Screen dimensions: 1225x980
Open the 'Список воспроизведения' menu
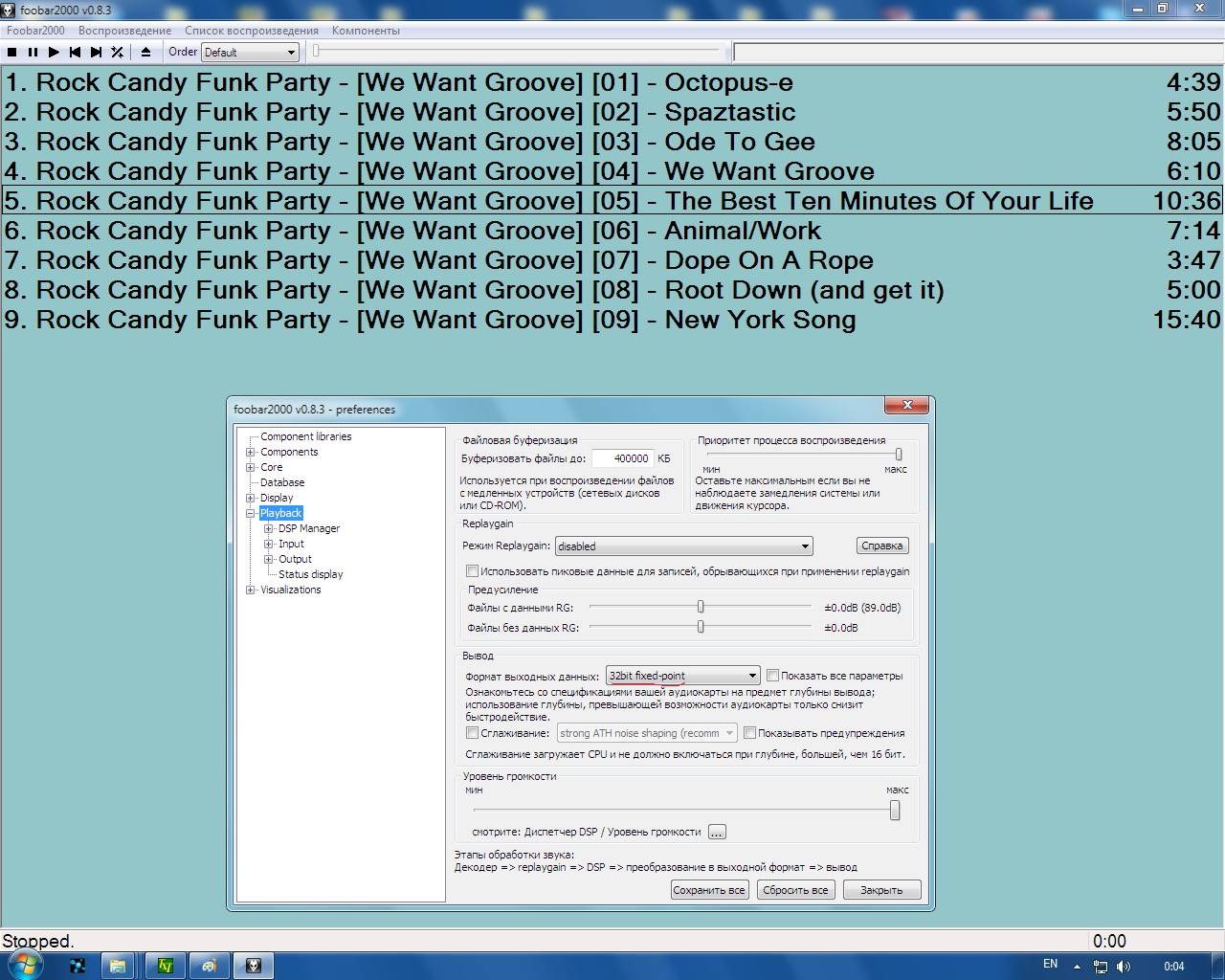pos(252,31)
